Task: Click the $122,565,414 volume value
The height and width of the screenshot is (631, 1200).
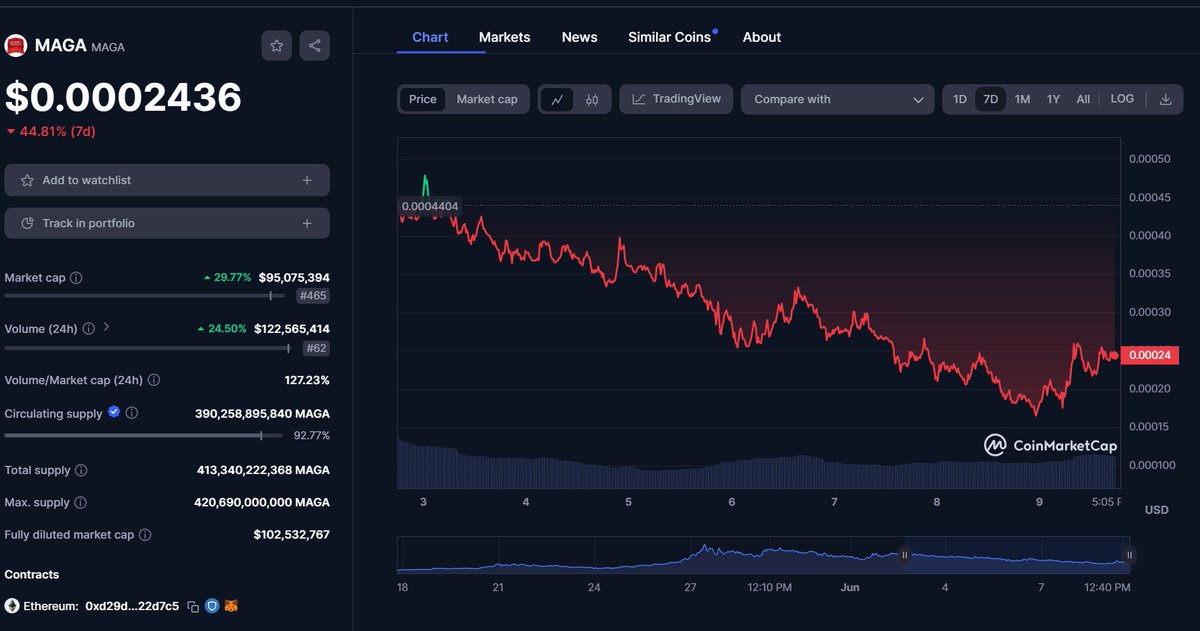Action: tap(292, 328)
